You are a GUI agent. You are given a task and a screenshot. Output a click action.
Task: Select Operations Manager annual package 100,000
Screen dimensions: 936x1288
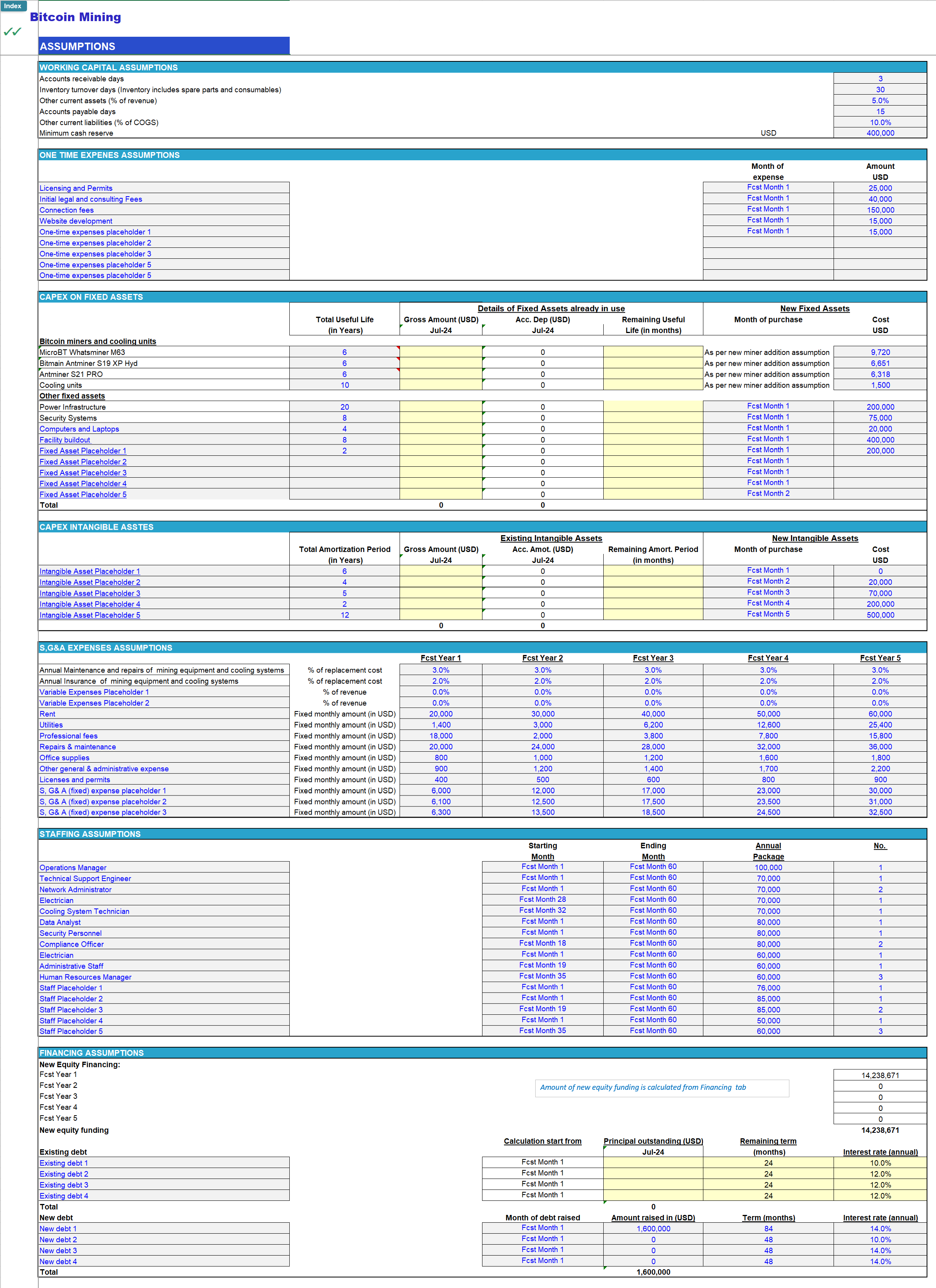[768, 867]
